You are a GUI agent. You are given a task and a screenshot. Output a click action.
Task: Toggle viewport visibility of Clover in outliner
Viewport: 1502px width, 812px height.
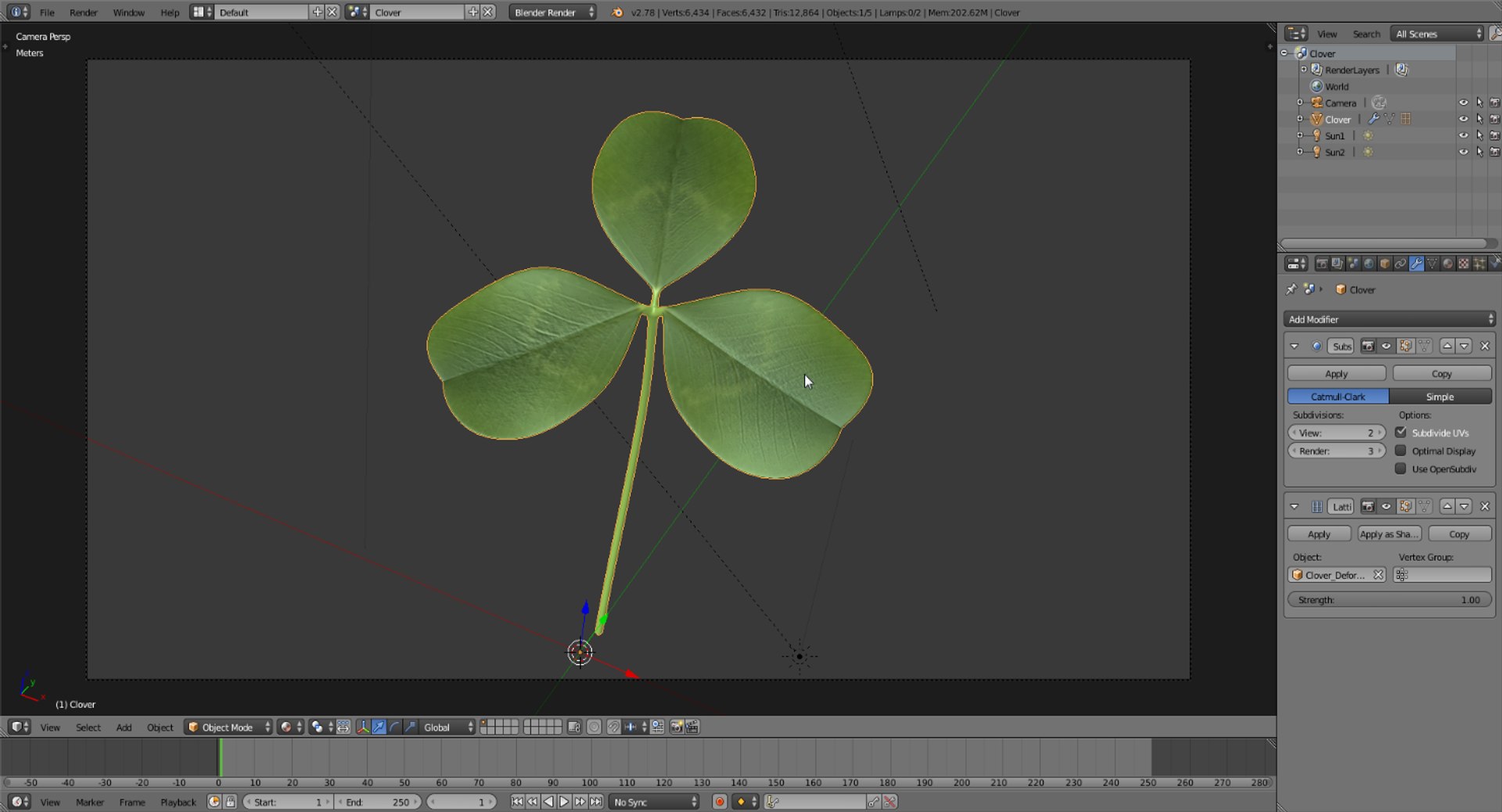coord(1463,119)
